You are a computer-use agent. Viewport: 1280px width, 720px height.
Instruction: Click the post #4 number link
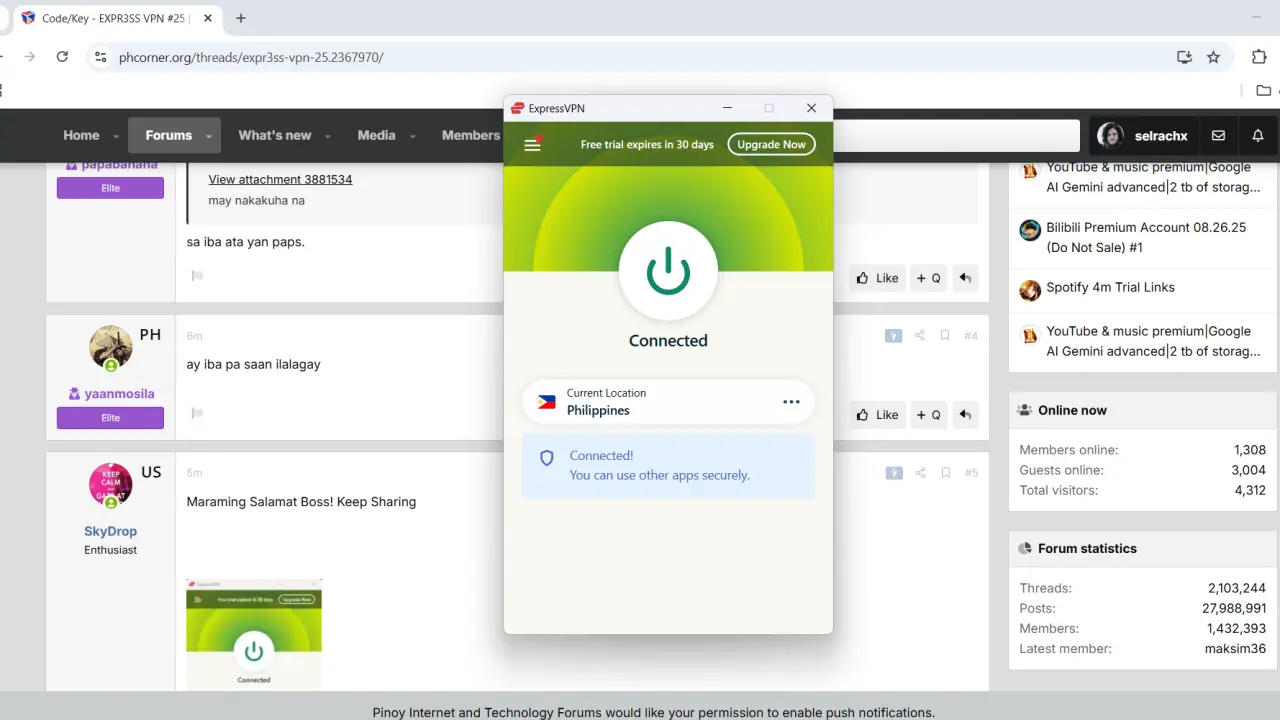(970, 336)
